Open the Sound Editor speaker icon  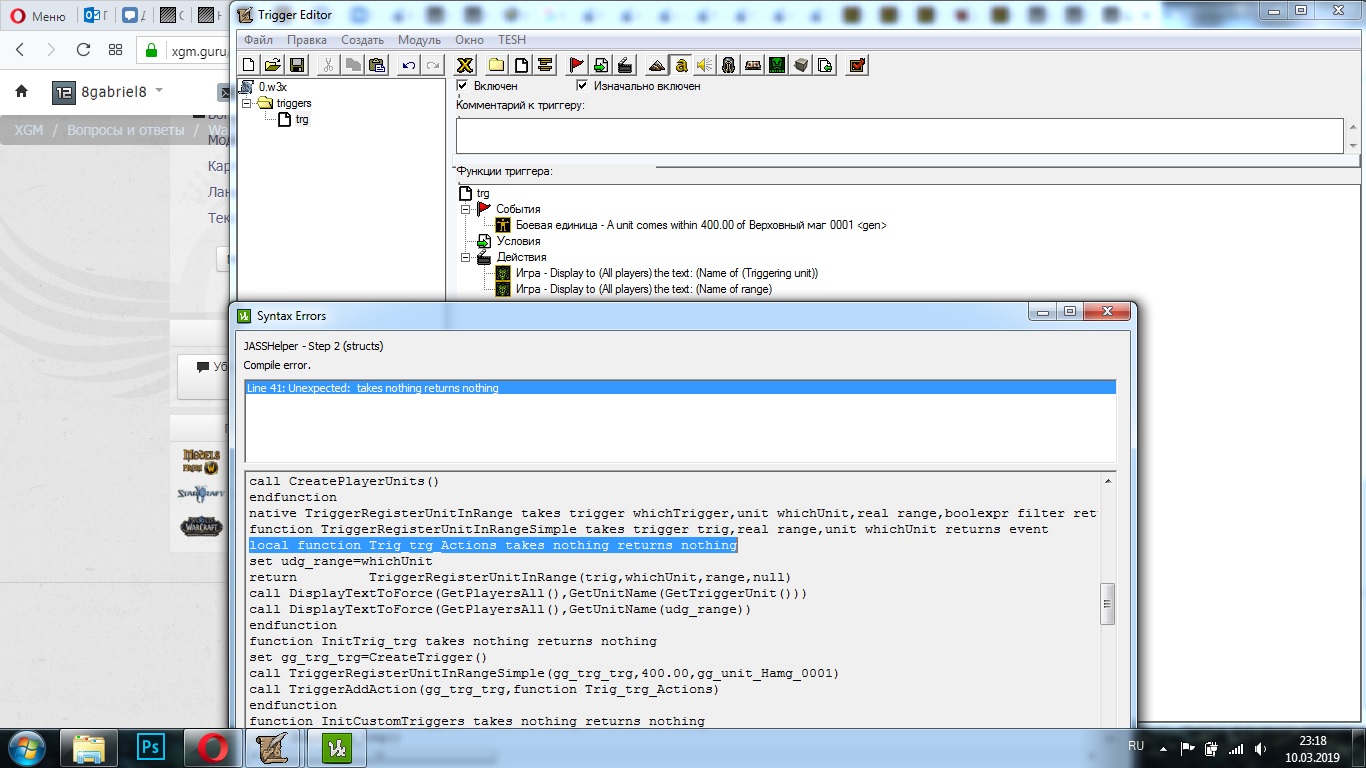(704, 65)
